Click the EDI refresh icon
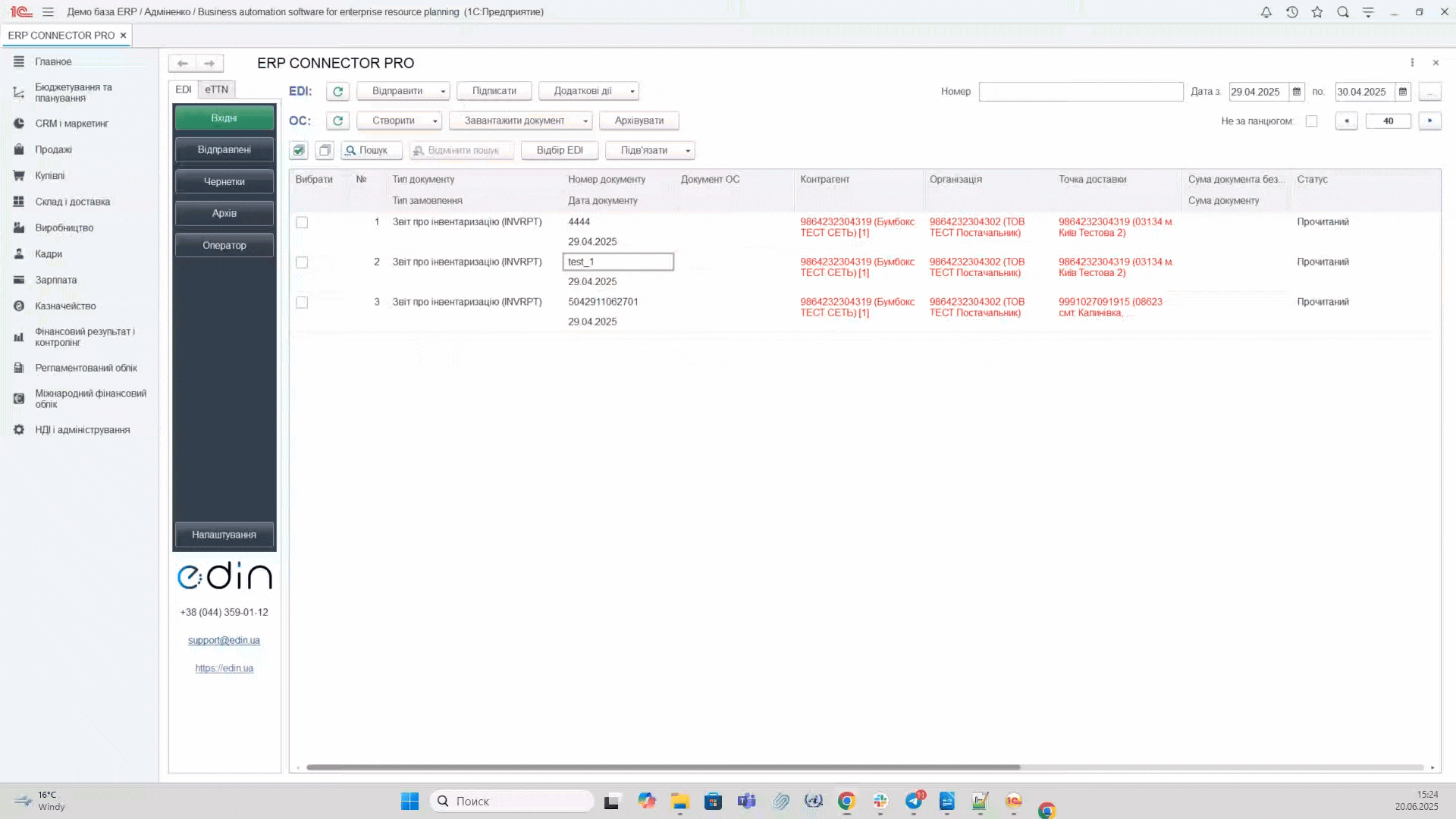Viewport: 1456px width, 819px height. click(337, 91)
